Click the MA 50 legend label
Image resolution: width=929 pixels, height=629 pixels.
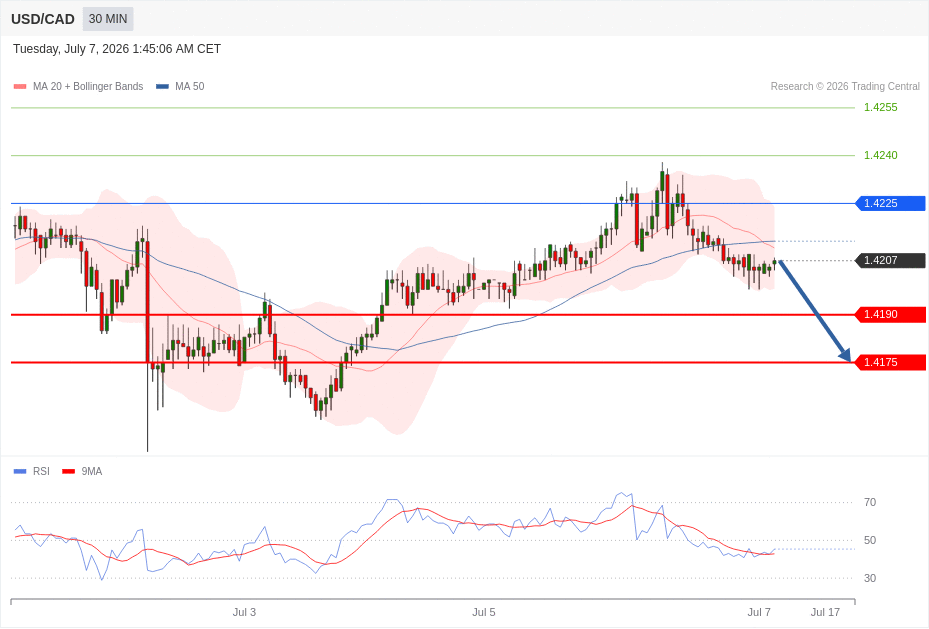pyautogui.click(x=190, y=86)
